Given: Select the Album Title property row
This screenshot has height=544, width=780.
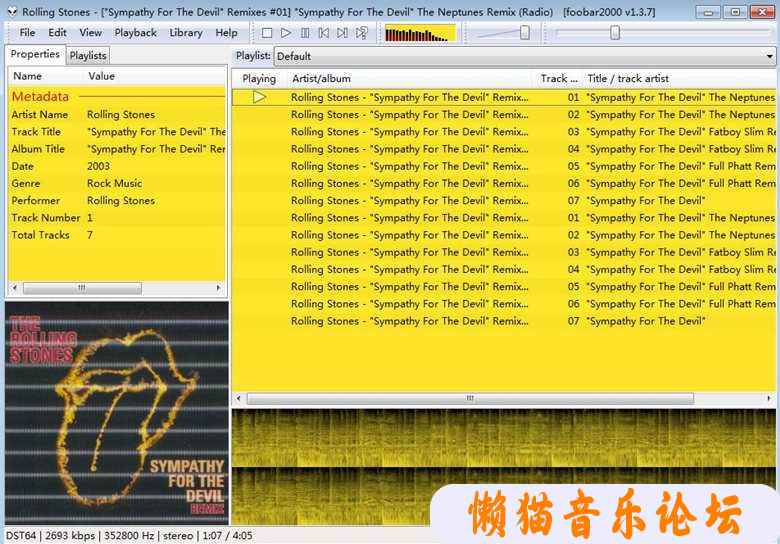Looking at the screenshot, I should coord(117,149).
